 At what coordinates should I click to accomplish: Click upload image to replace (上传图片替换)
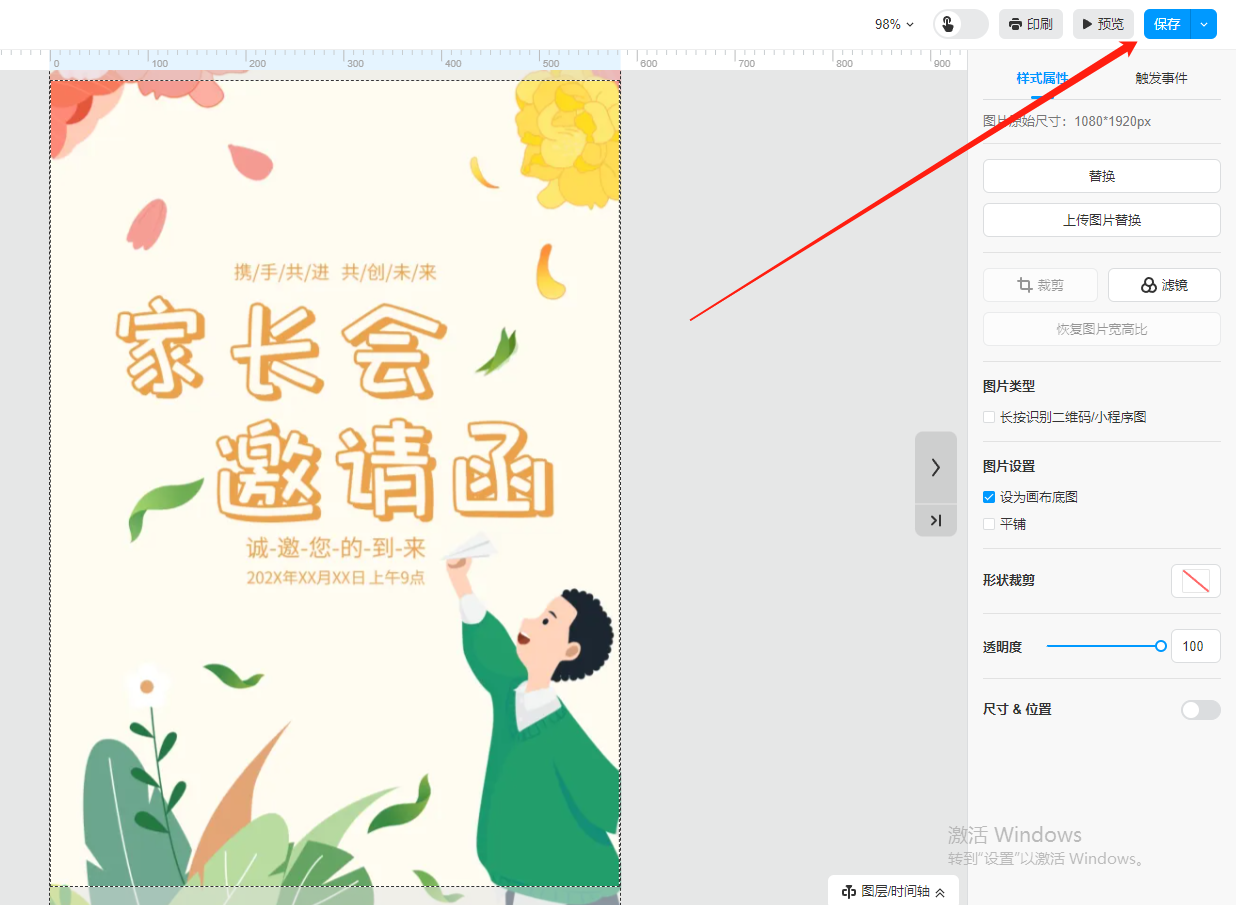(x=1101, y=220)
